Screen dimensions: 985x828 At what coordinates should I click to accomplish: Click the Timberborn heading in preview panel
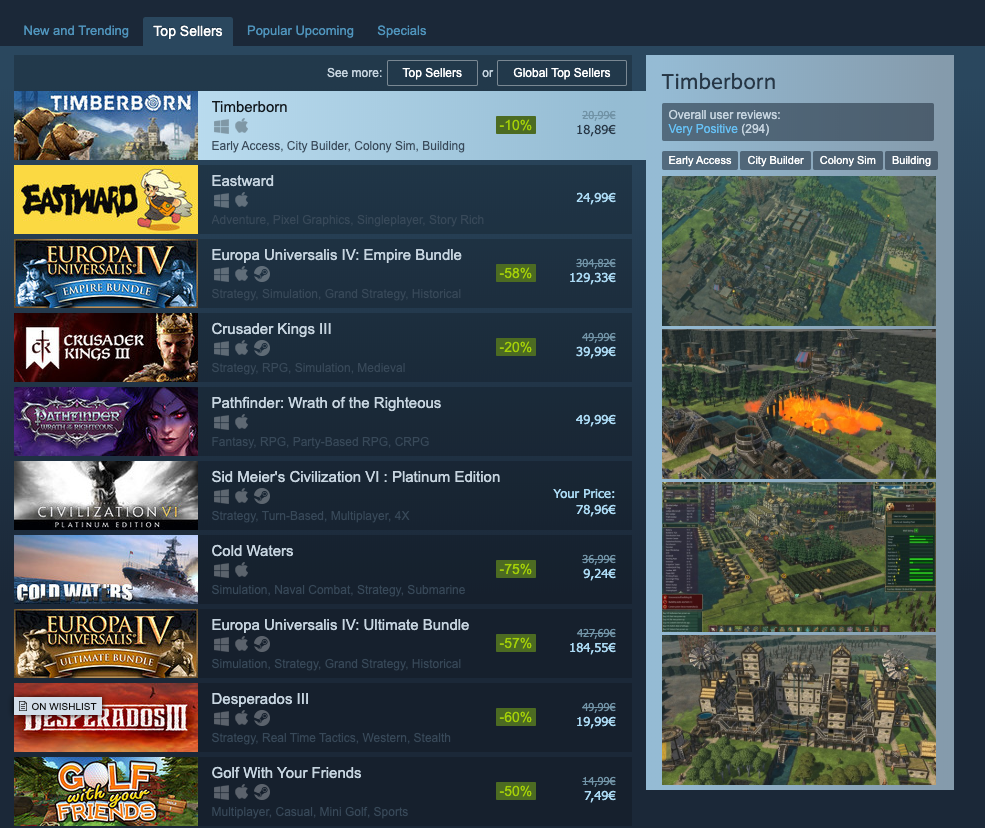[x=719, y=82]
